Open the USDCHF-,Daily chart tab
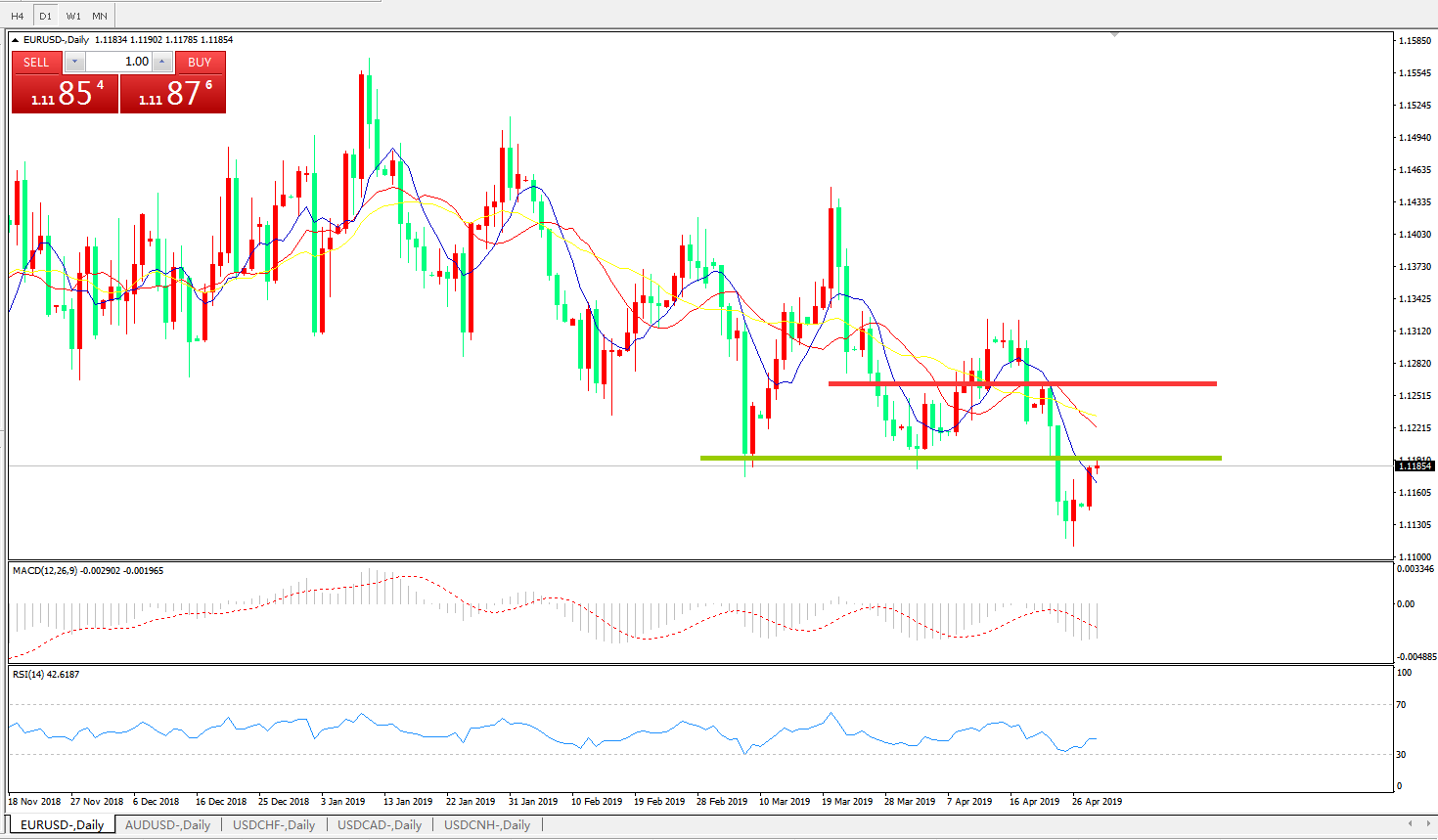 point(274,824)
